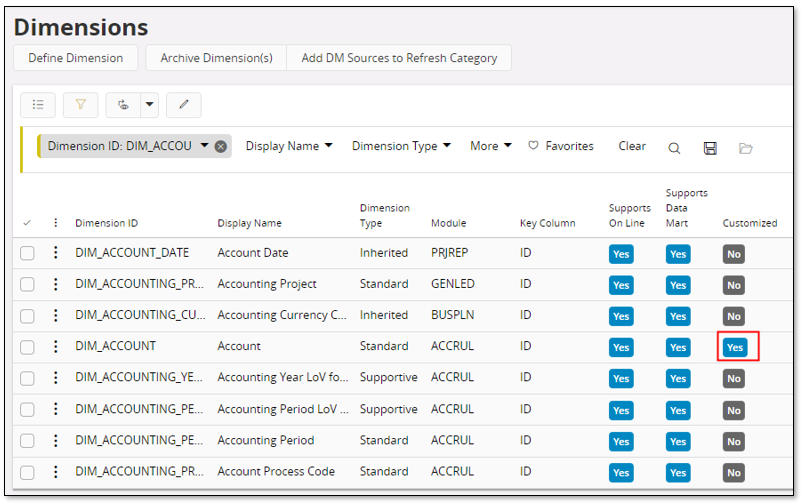This screenshot has height=504, width=803.
Task: Select the Accounting Period row checkbox
Action: tap(27, 441)
